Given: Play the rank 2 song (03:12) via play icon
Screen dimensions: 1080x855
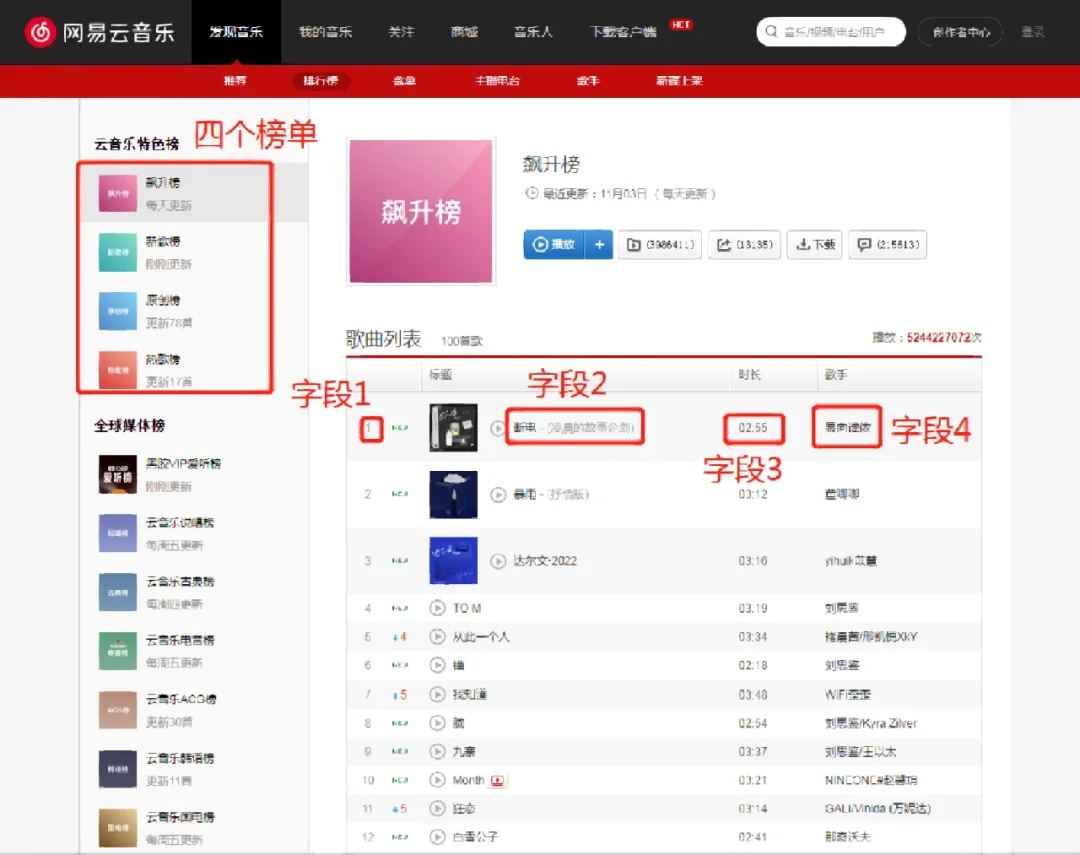Looking at the screenshot, I should [x=497, y=494].
